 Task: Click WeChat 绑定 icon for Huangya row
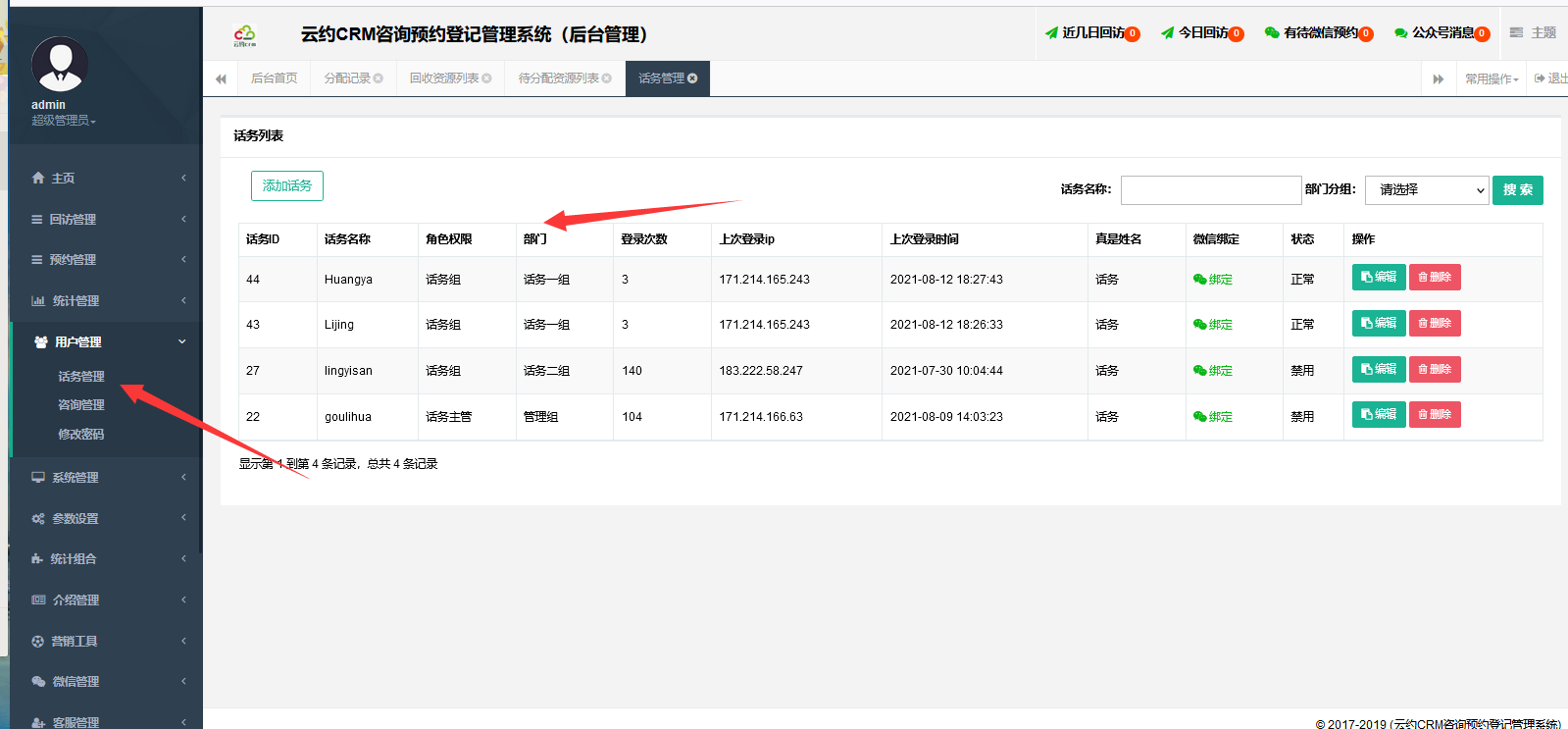[1199, 280]
